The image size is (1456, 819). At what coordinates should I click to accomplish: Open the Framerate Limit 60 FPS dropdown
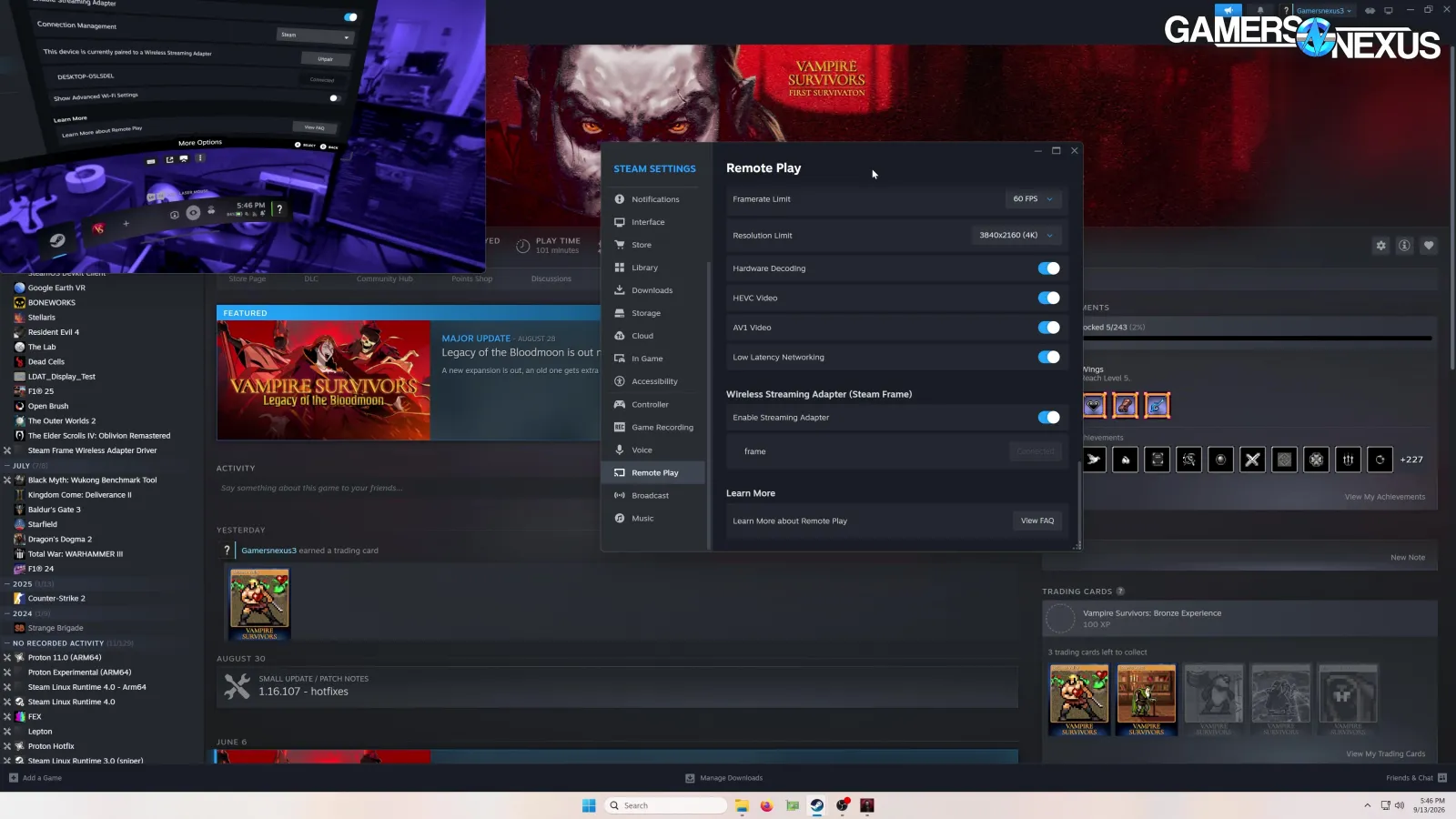point(1033,198)
